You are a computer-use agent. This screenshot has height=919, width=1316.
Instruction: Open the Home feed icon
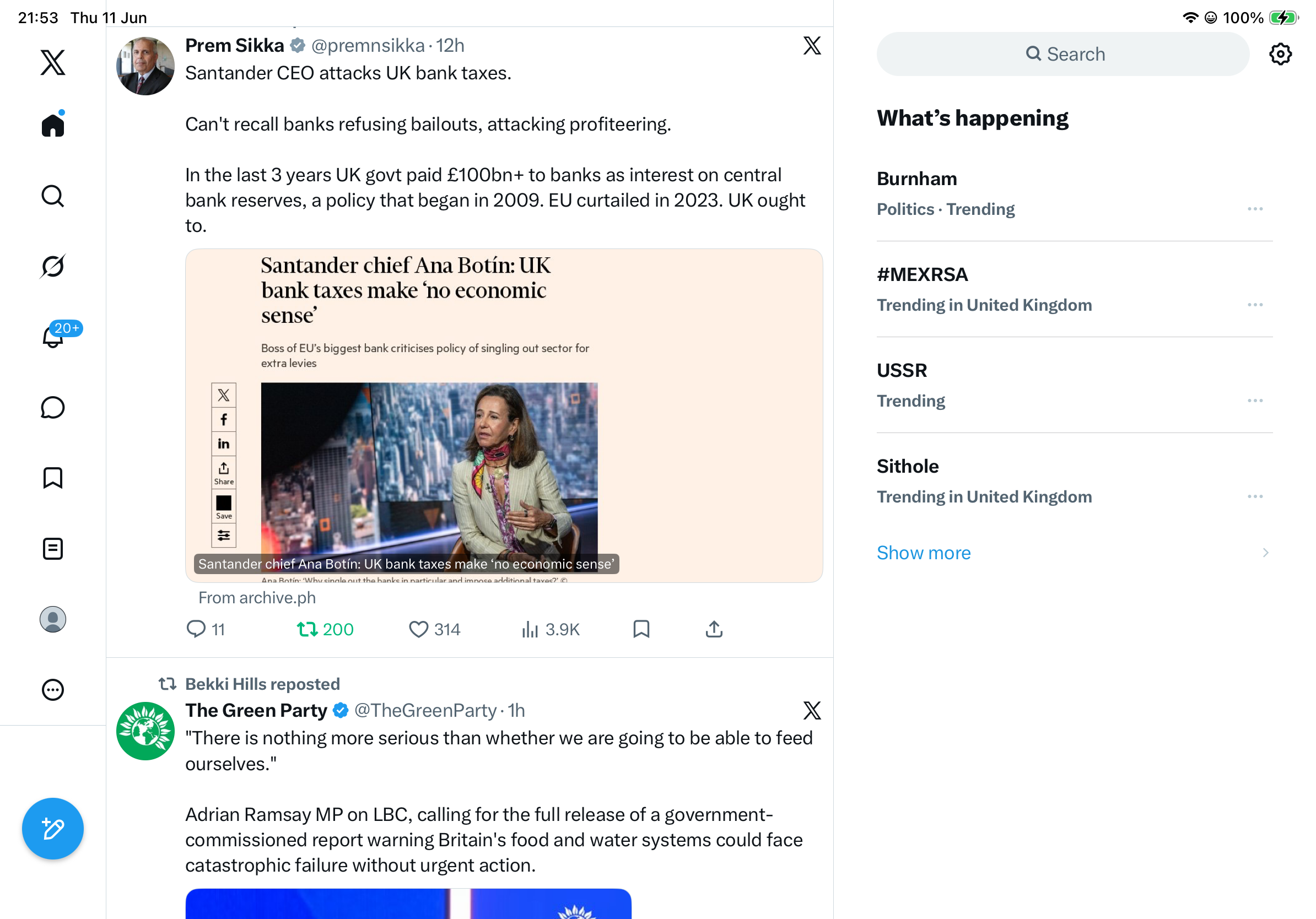pyautogui.click(x=53, y=125)
